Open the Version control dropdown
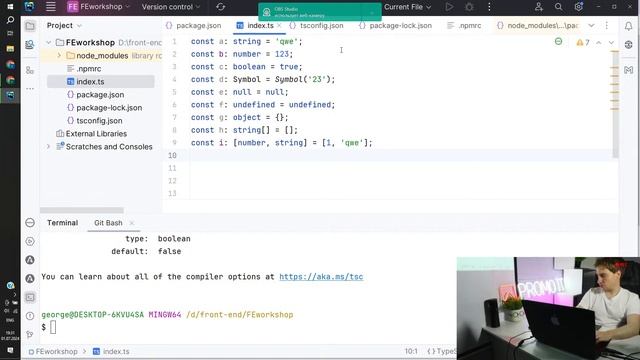Screen dimensions: 640x360 (171, 7)
